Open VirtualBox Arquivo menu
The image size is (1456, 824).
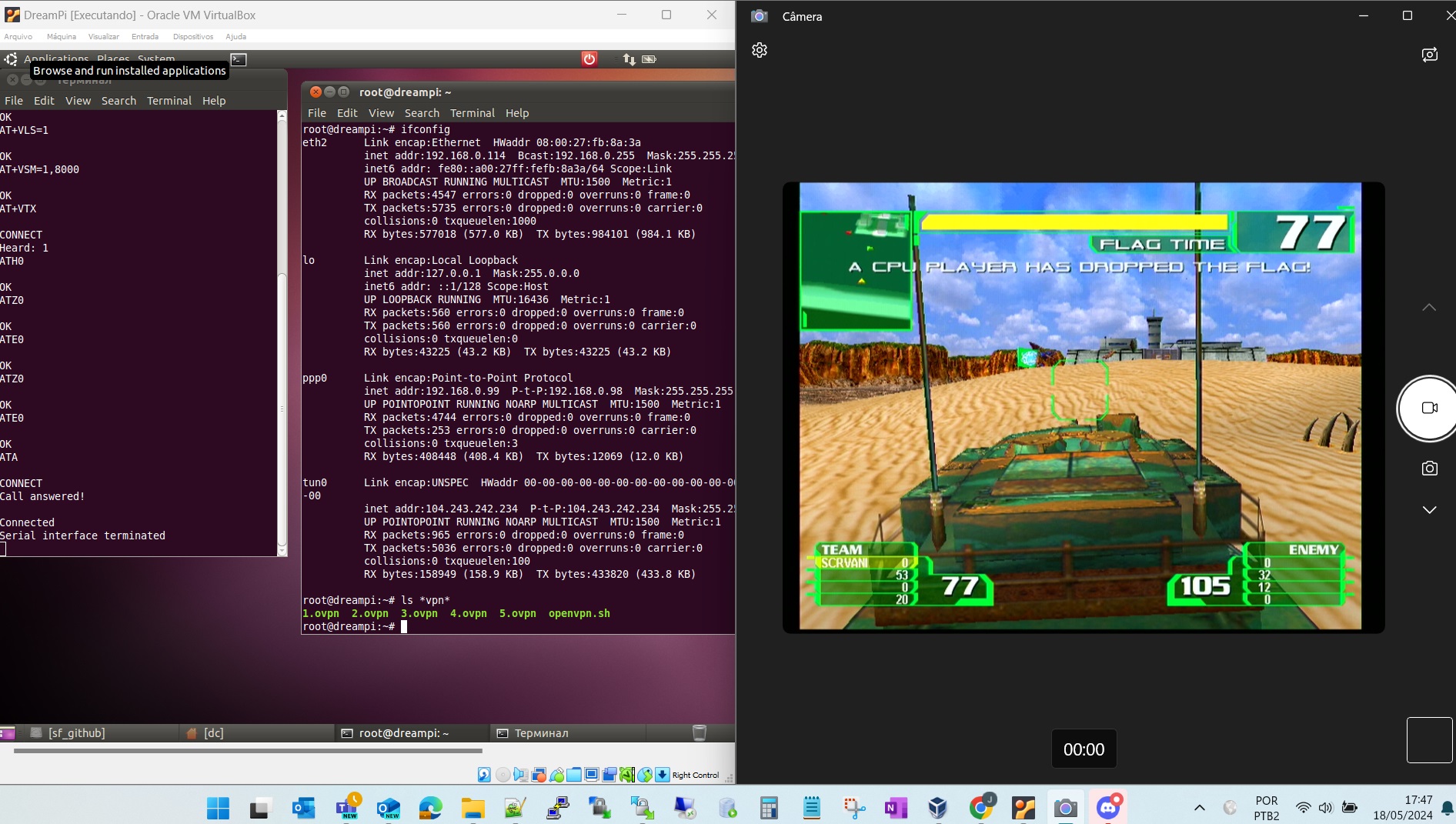click(18, 36)
